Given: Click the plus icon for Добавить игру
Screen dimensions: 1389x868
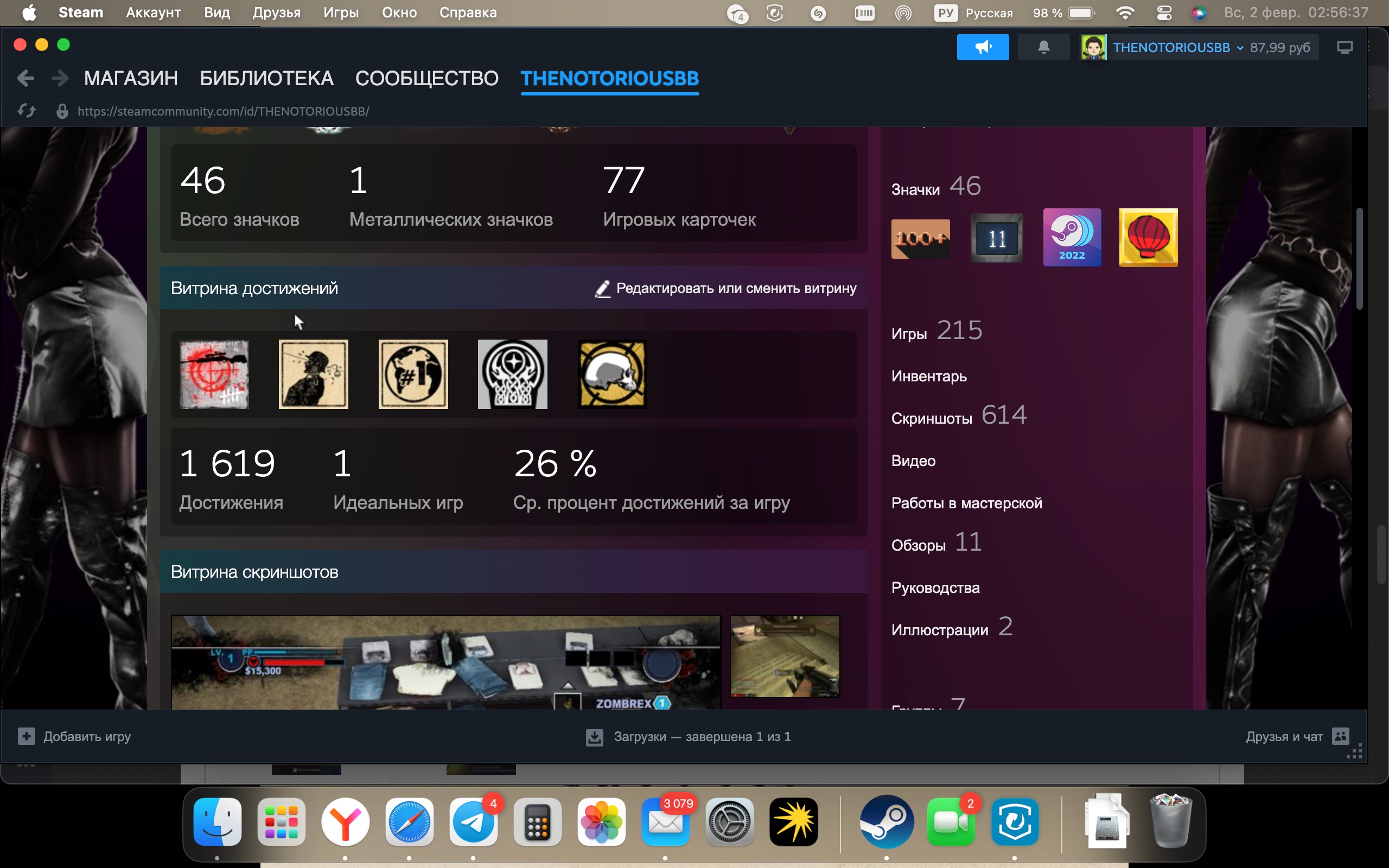Looking at the screenshot, I should click(x=27, y=736).
